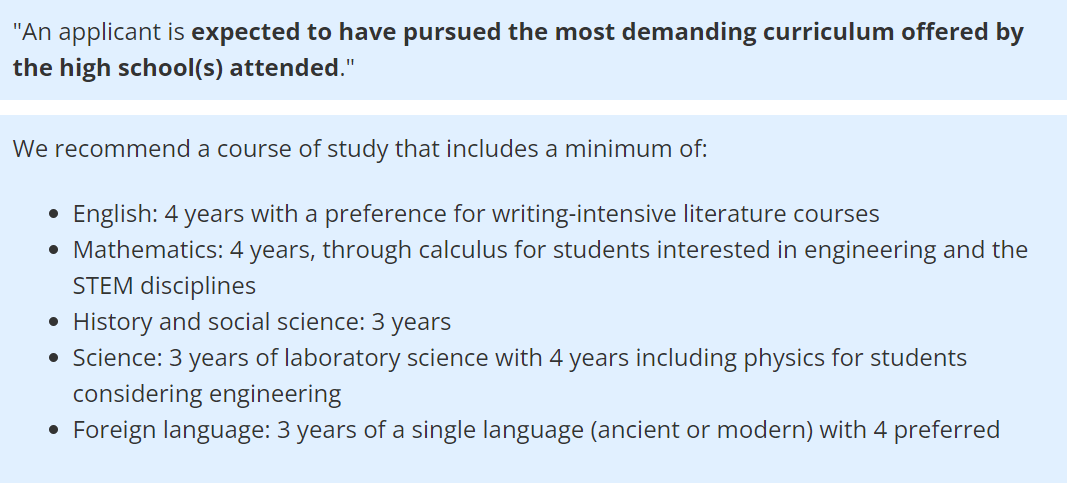The width and height of the screenshot is (1067, 483).
Task: Select the "History and social science" list item
Action: [262, 322]
